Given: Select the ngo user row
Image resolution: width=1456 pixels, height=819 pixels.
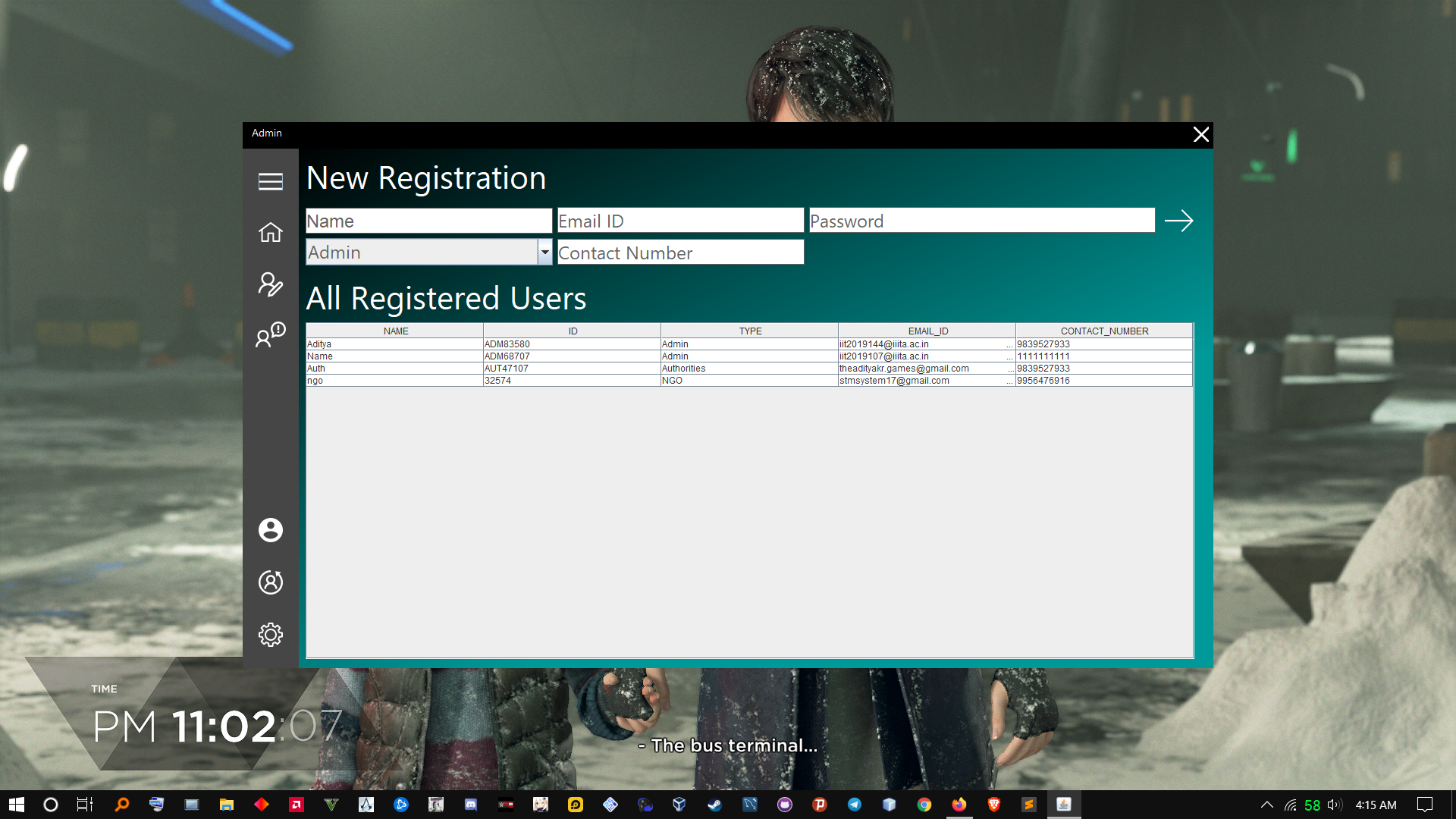Looking at the screenshot, I should tap(394, 381).
